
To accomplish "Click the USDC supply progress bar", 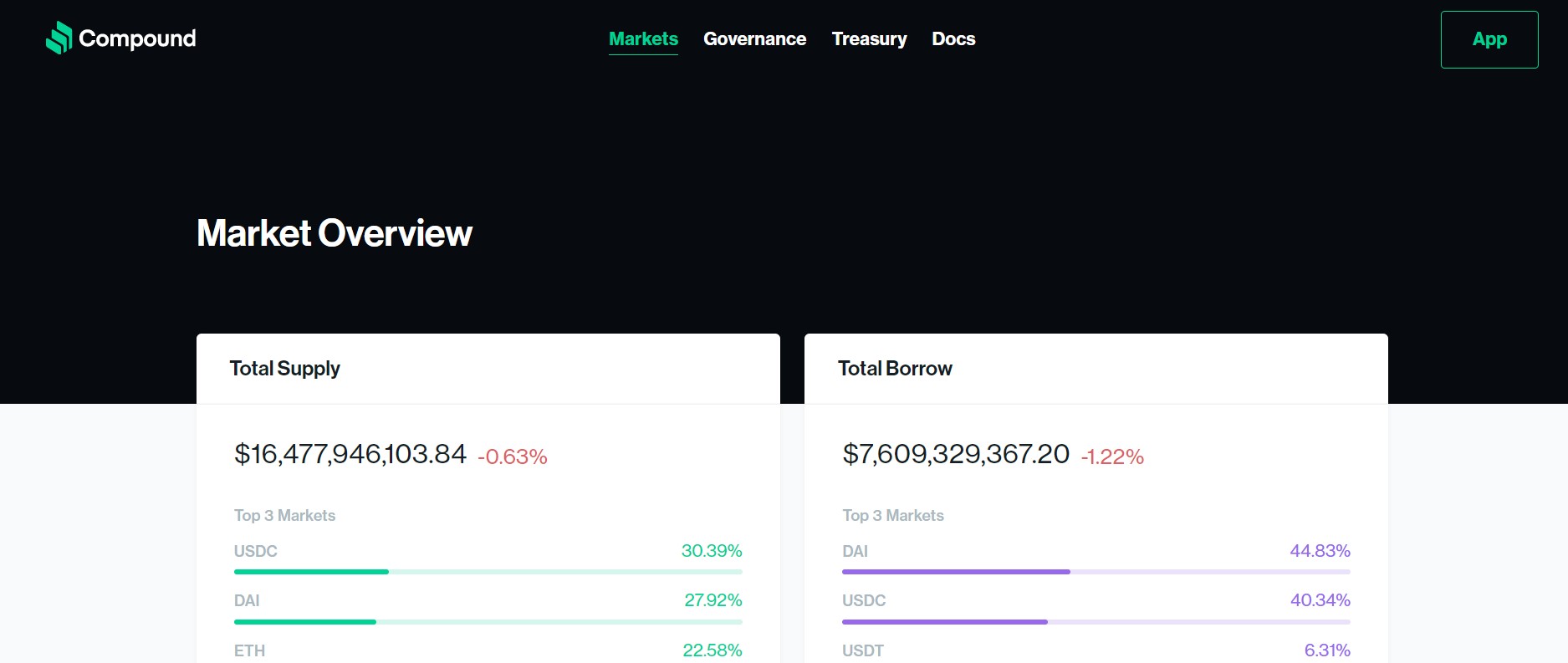I will (x=488, y=572).
